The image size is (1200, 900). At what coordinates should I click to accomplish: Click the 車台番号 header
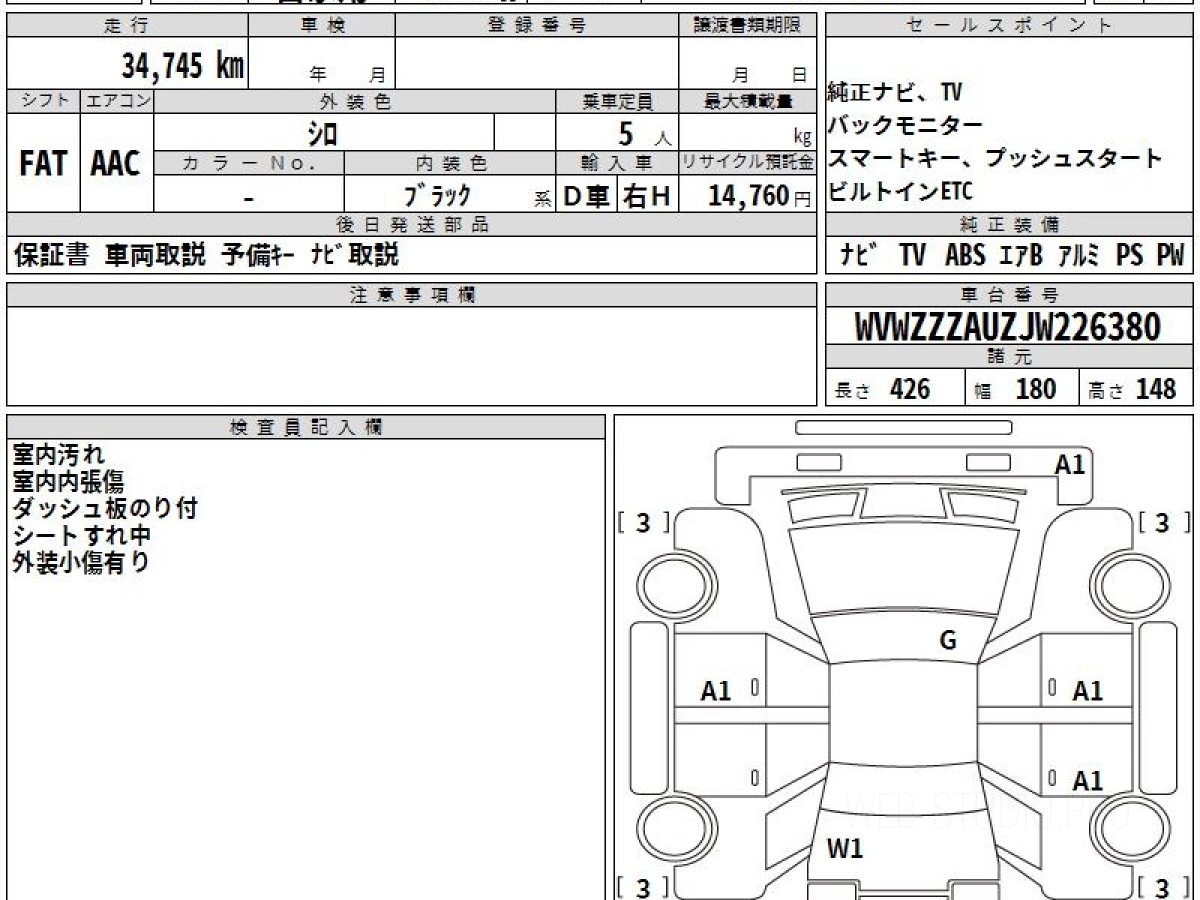click(1010, 294)
